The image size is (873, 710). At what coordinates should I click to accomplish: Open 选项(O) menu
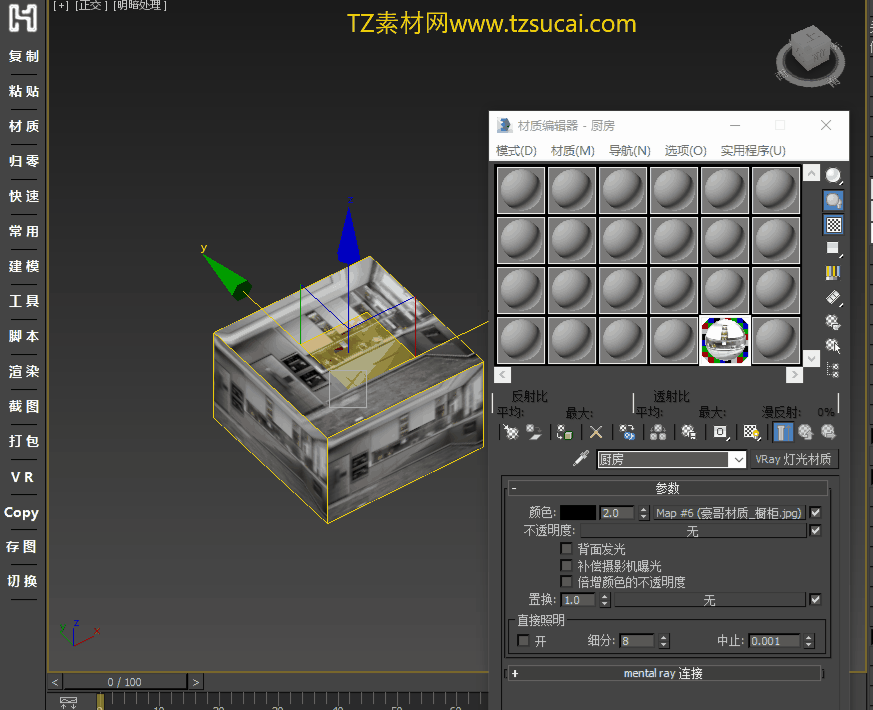685,151
